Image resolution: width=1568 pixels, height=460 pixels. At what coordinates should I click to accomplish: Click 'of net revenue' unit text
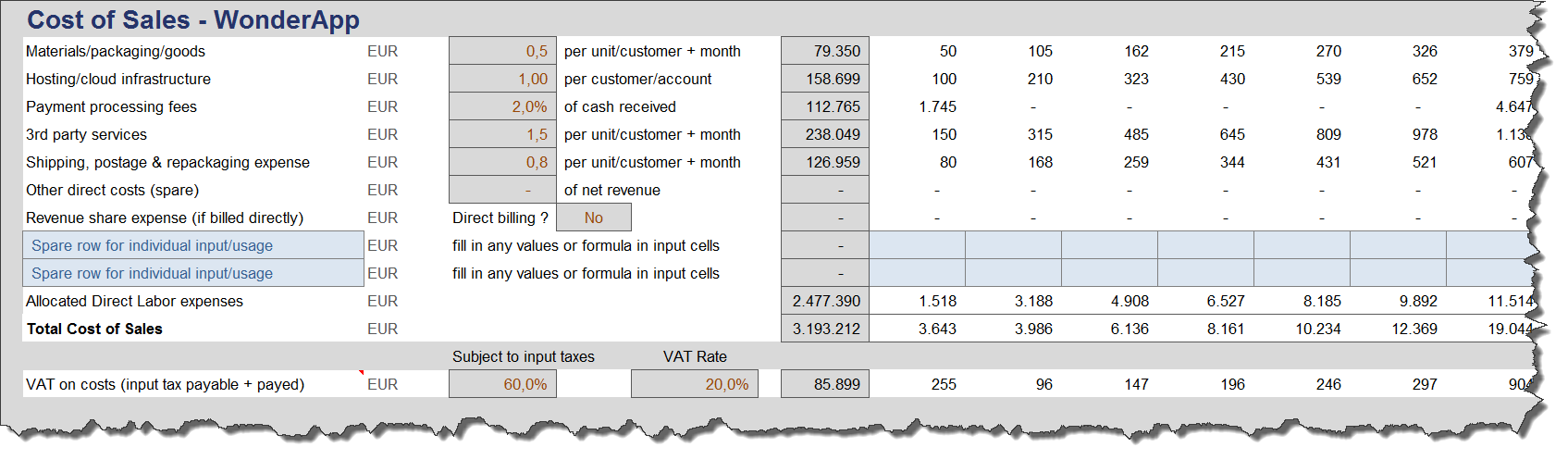[x=612, y=191]
